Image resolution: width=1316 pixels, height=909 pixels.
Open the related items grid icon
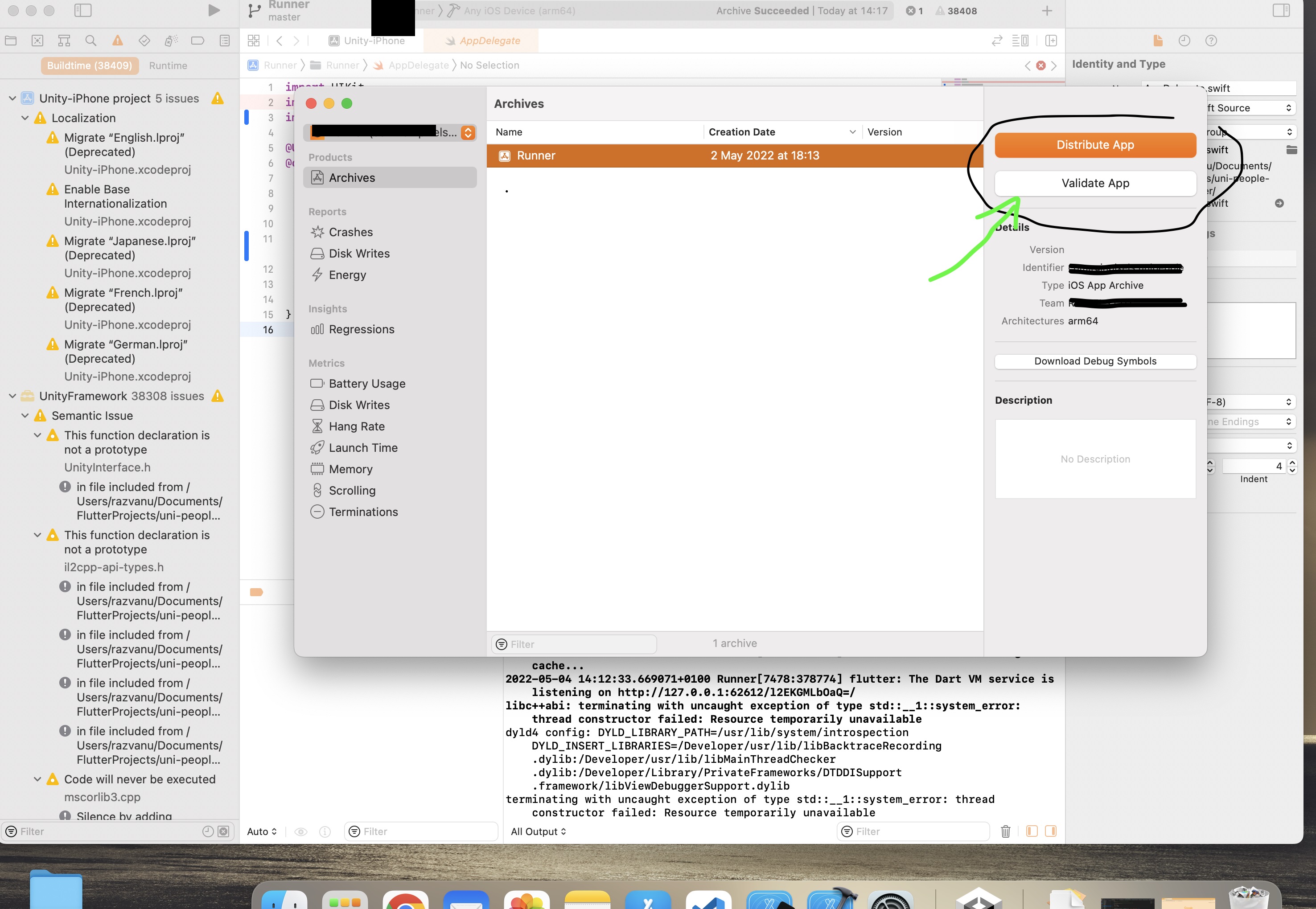(254, 41)
